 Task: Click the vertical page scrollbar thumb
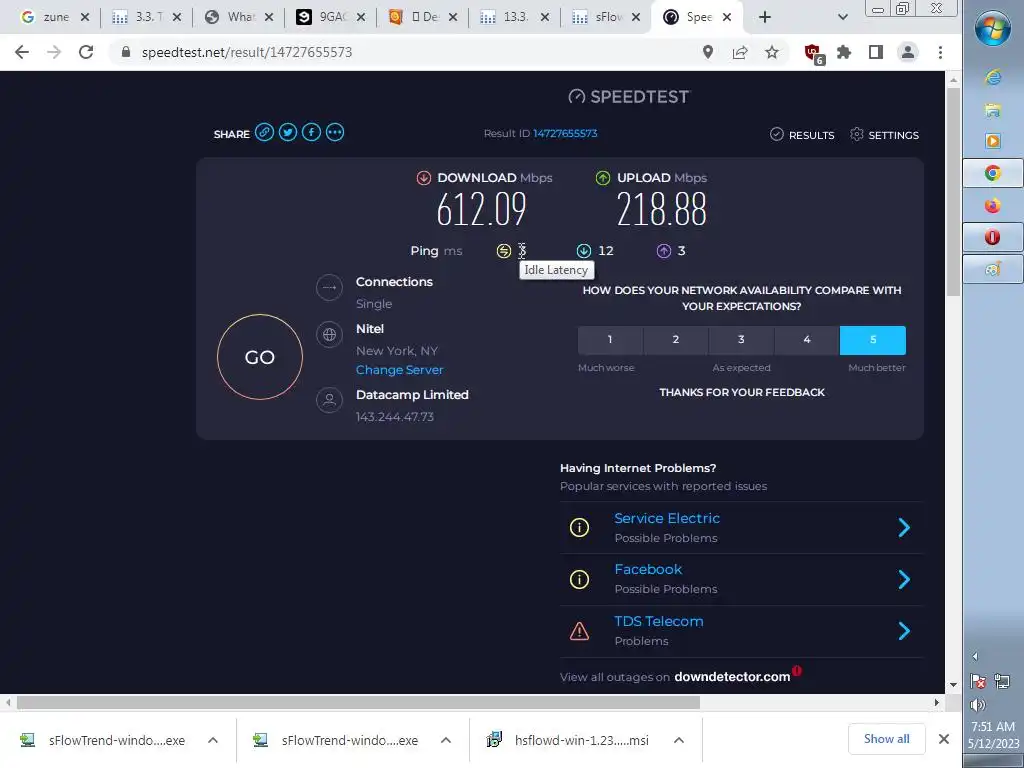point(953,191)
